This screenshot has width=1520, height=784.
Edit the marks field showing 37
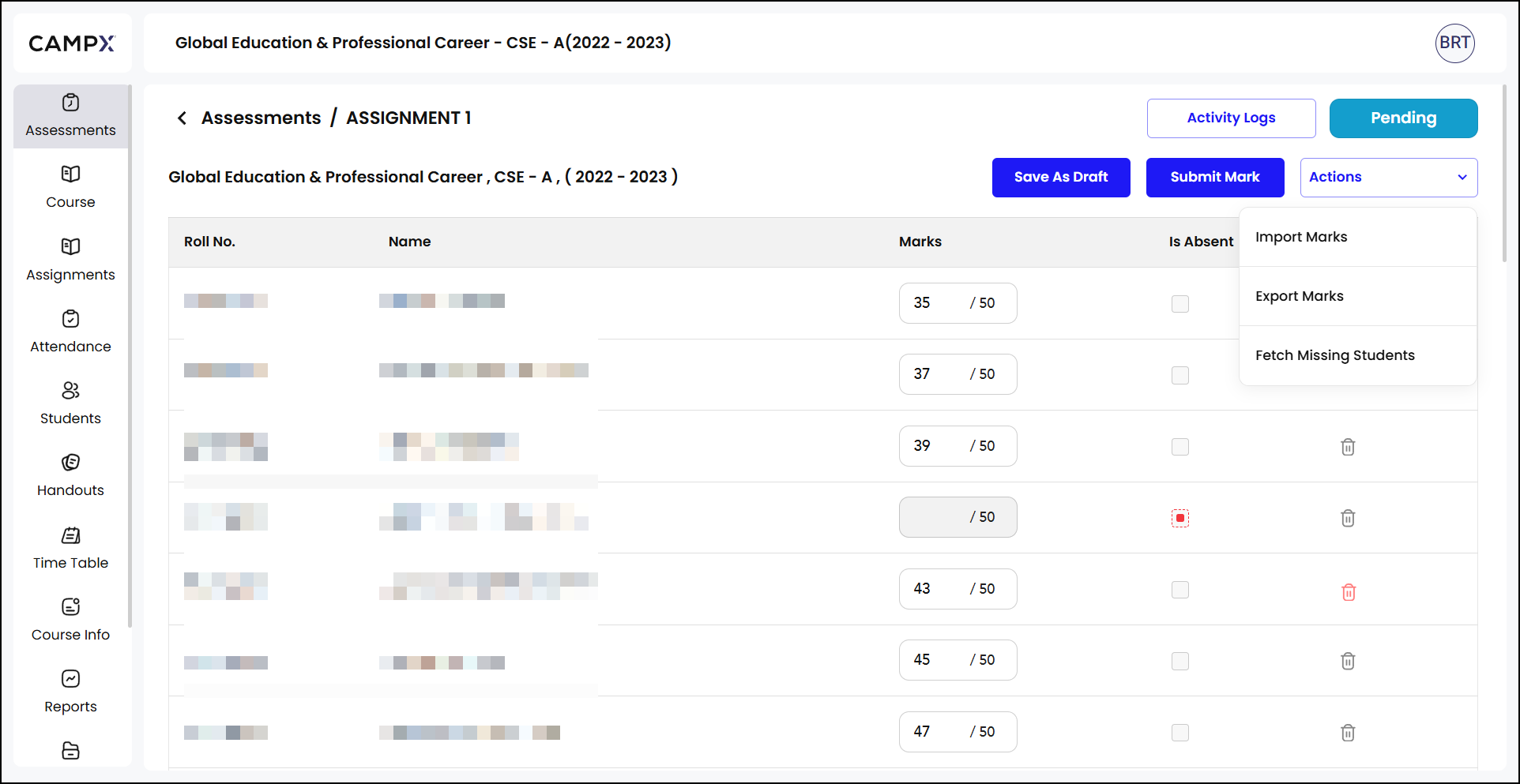click(958, 374)
